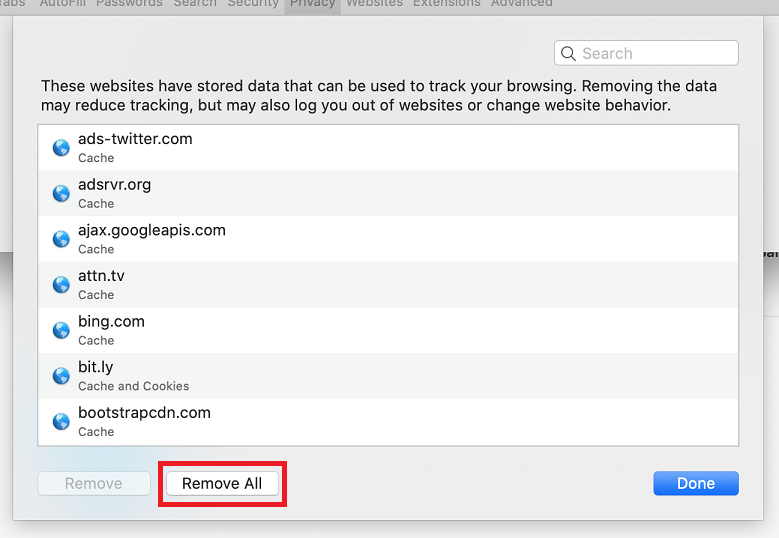
Task: Select the bing.com entry in the list
Action: click(x=388, y=330)
